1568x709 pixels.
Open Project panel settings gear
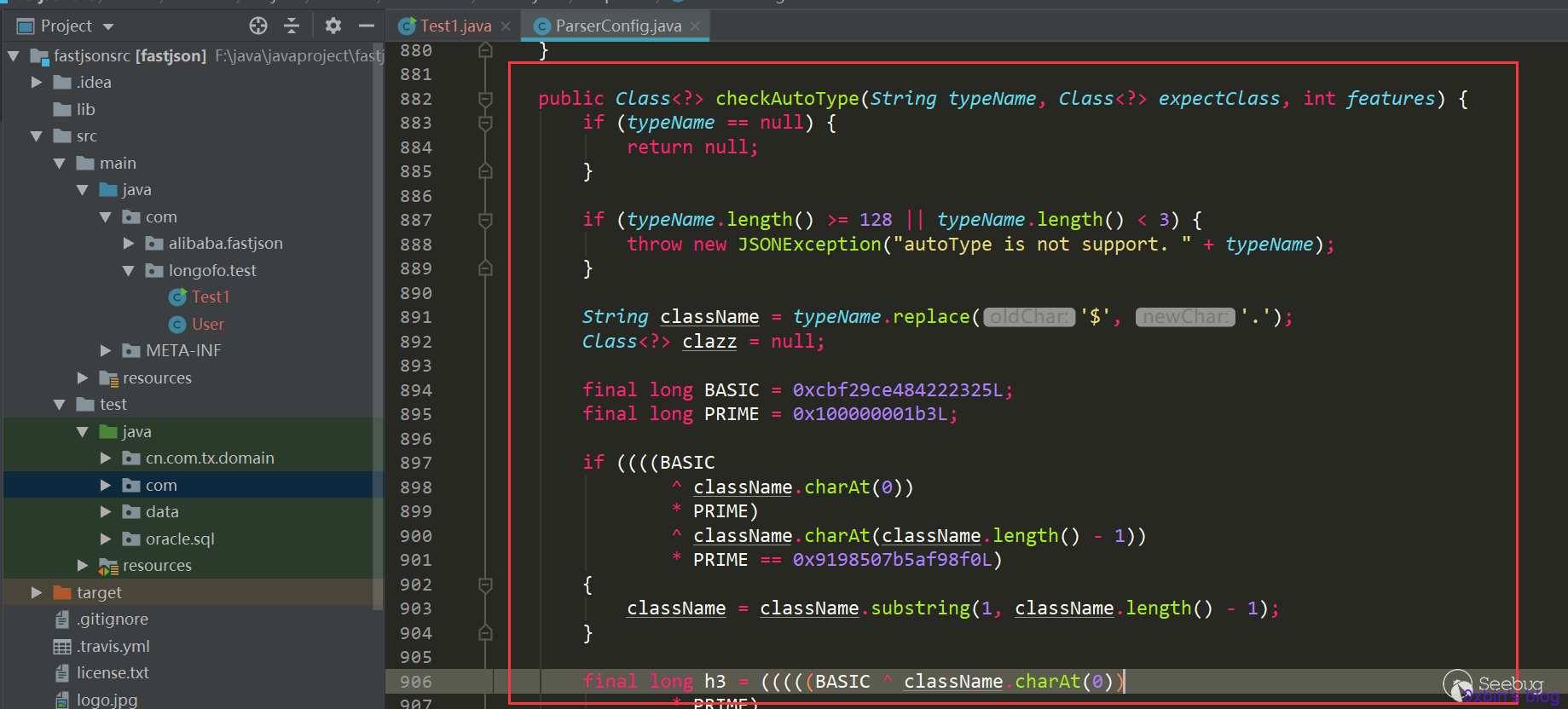(333, 26)
